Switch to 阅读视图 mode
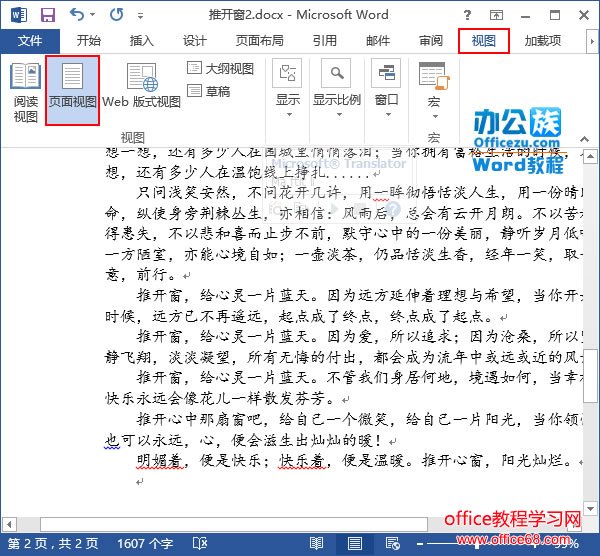Screen dimensions: 600x556 click(x=25, y=92)
